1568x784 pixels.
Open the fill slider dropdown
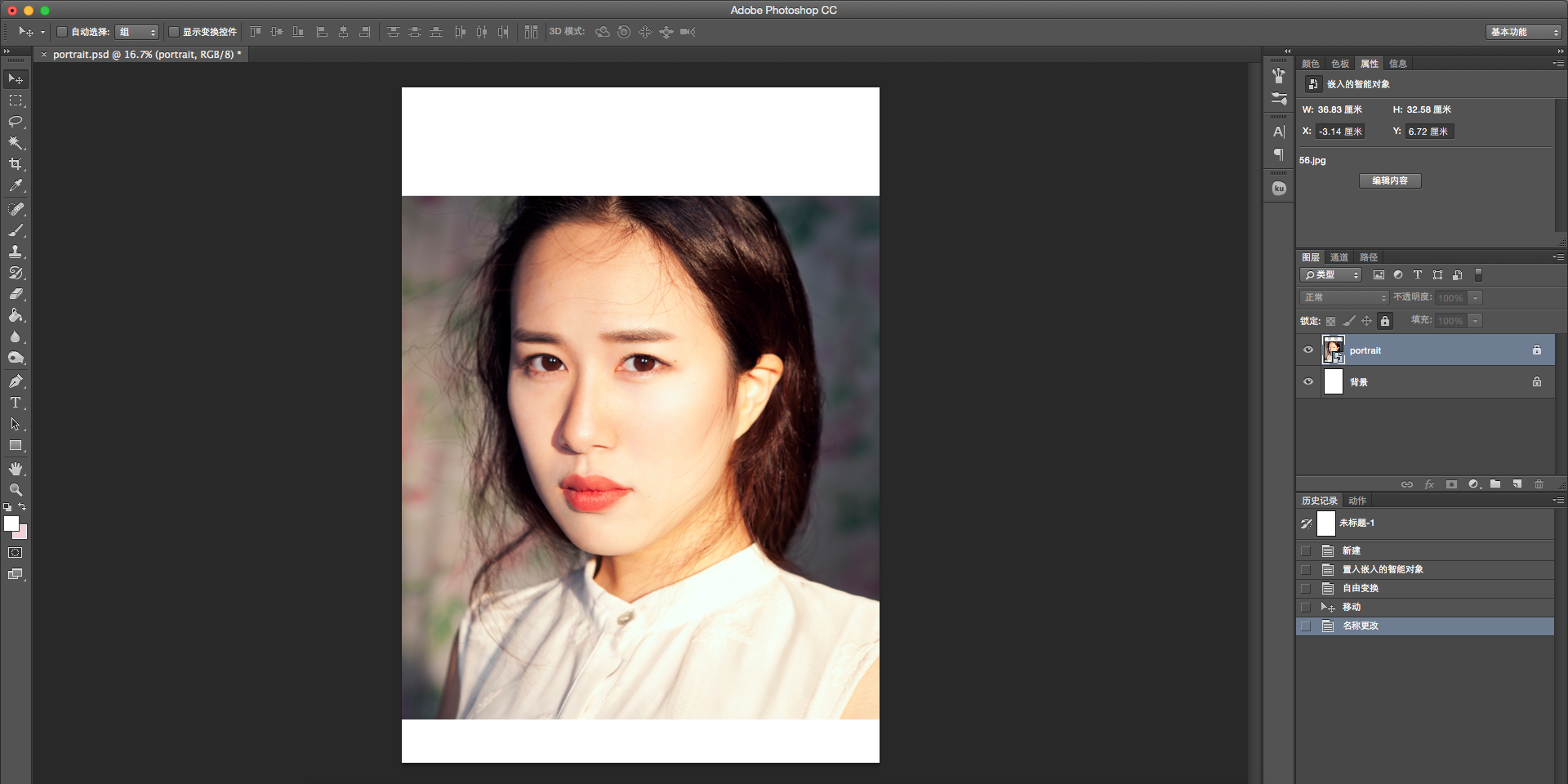[x=1476, y=321]
